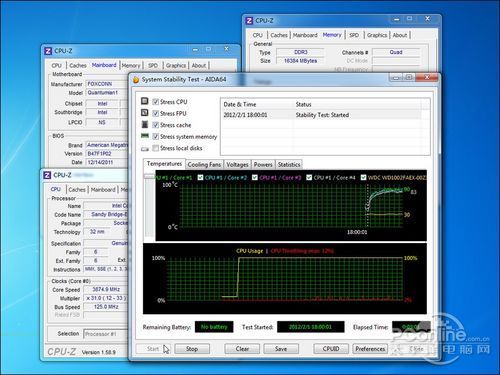Viewport: 500px width, 375px height.
Task: Click the 32 nm Technology value
Action: click(97, 232)
